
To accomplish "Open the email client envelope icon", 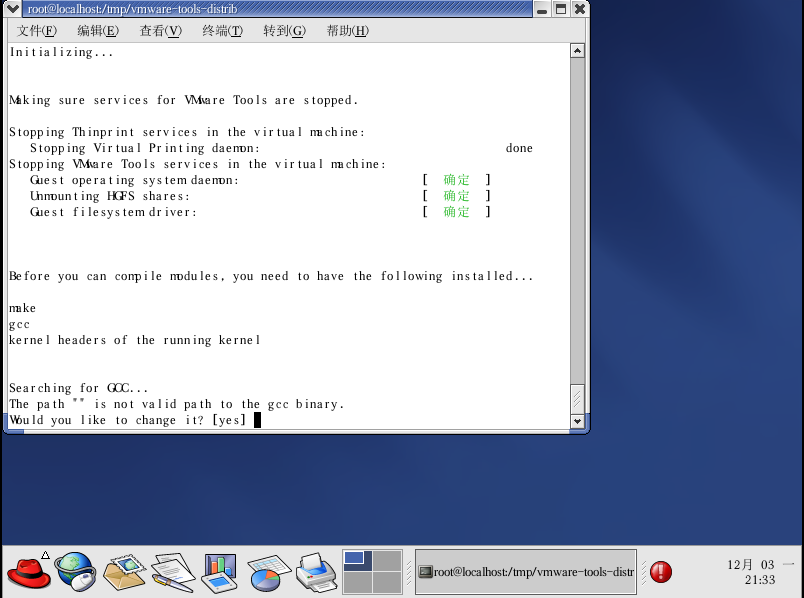I will click(124, 571).
